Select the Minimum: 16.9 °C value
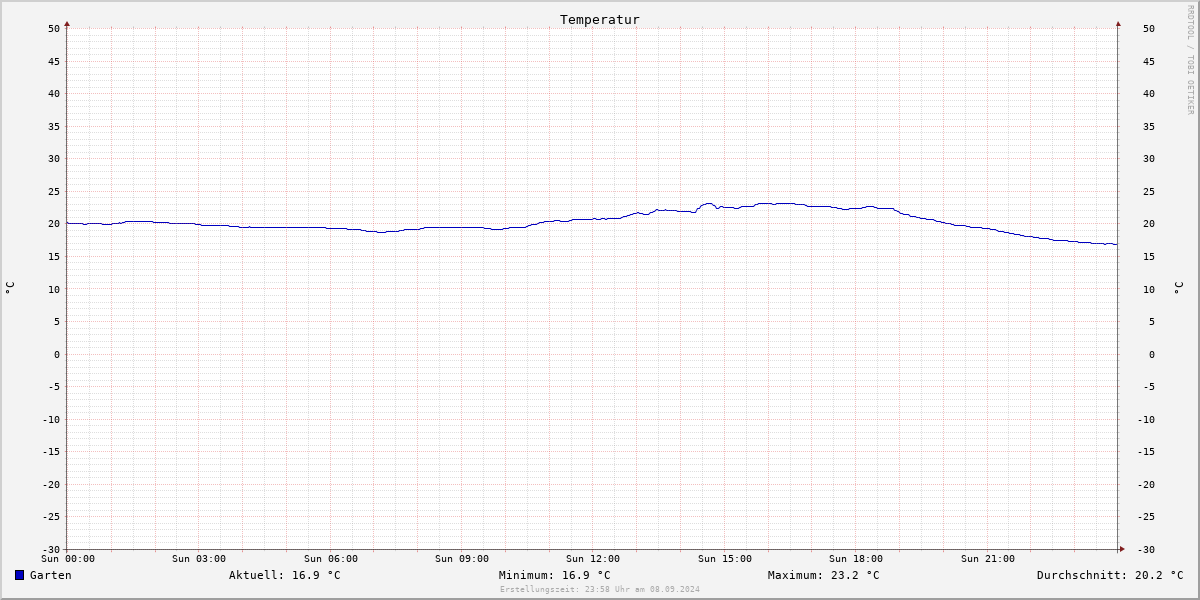The width and height of the screenshot is (1200, 600). [x=555, y=575]
